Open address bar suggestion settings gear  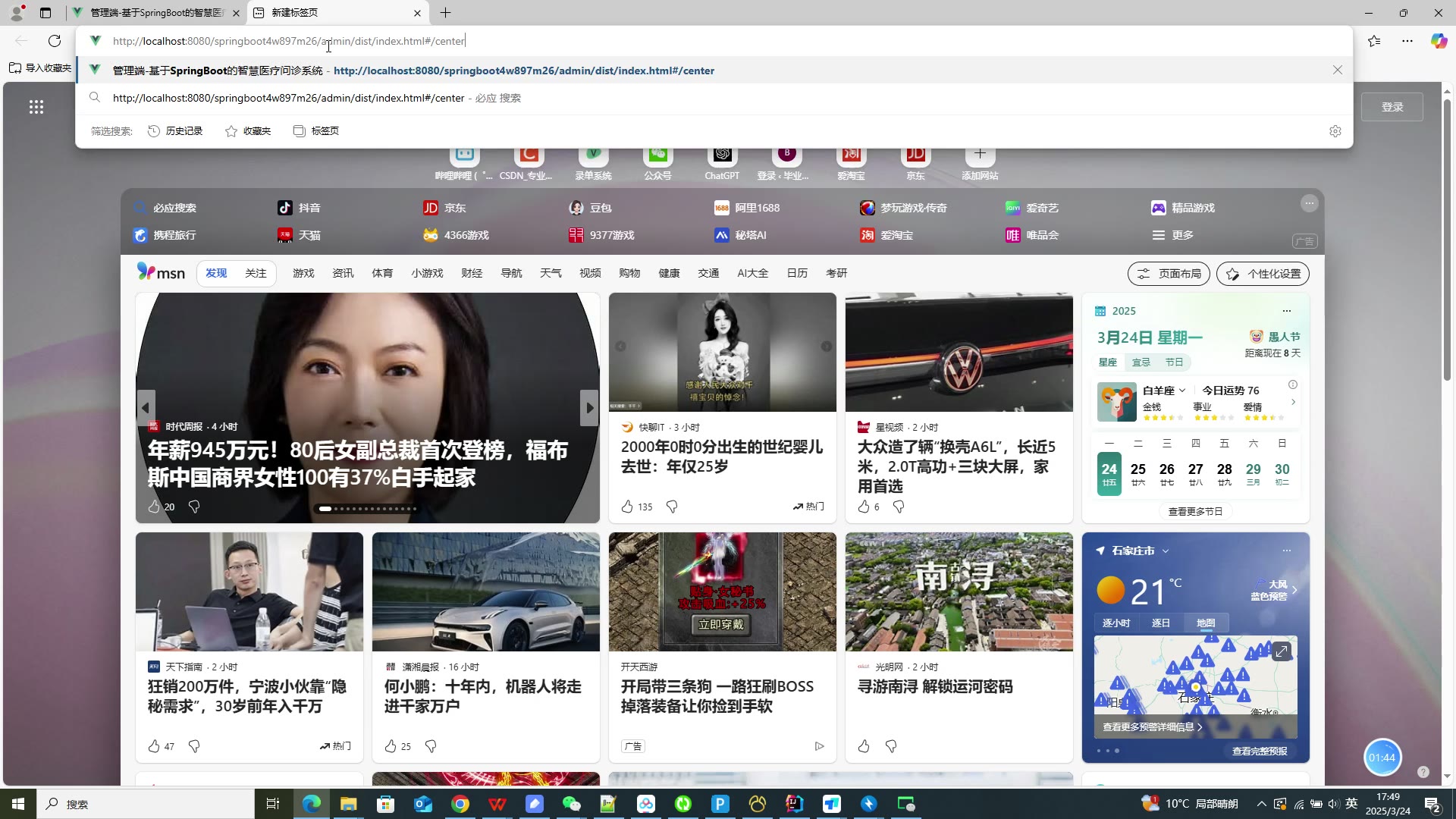1335,131
